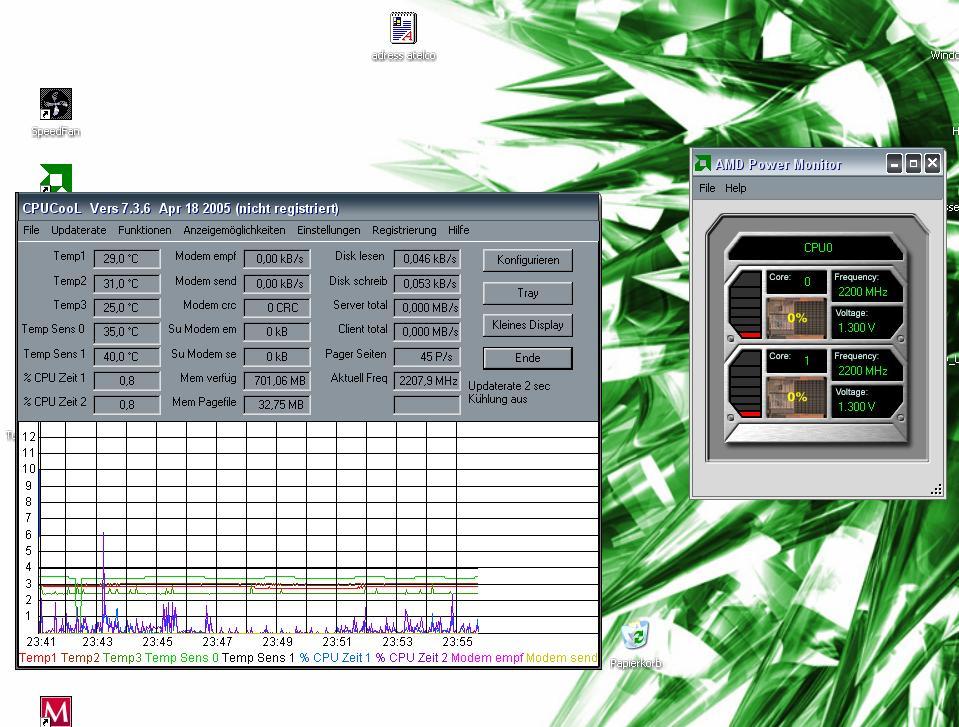This screenshot has height=727, width=959.
Task: Open the Funktionen menu
Action: pyautogui.click(x=144, y=230)
